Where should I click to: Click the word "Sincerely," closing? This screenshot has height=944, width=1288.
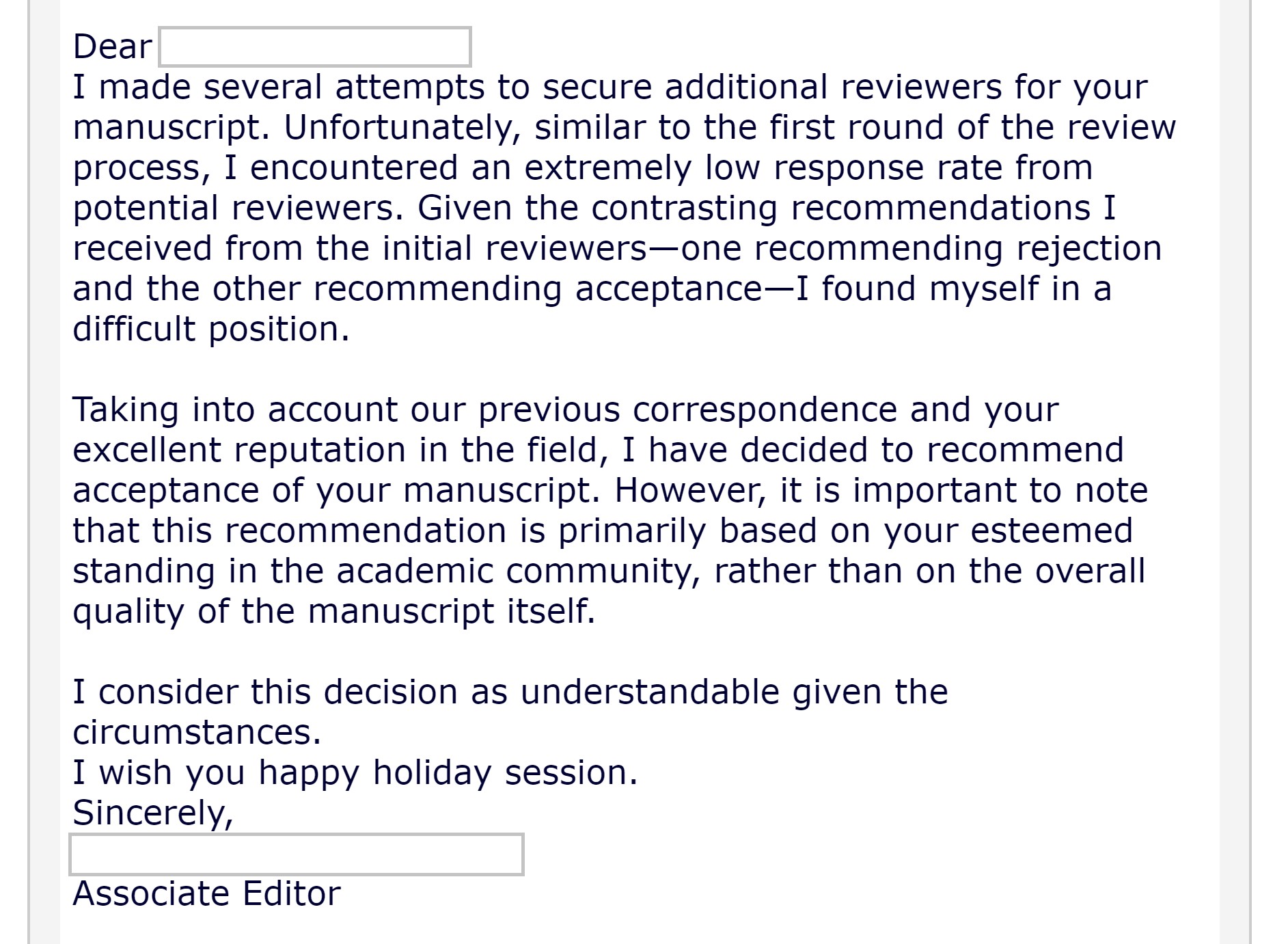(x=153, y=813)
